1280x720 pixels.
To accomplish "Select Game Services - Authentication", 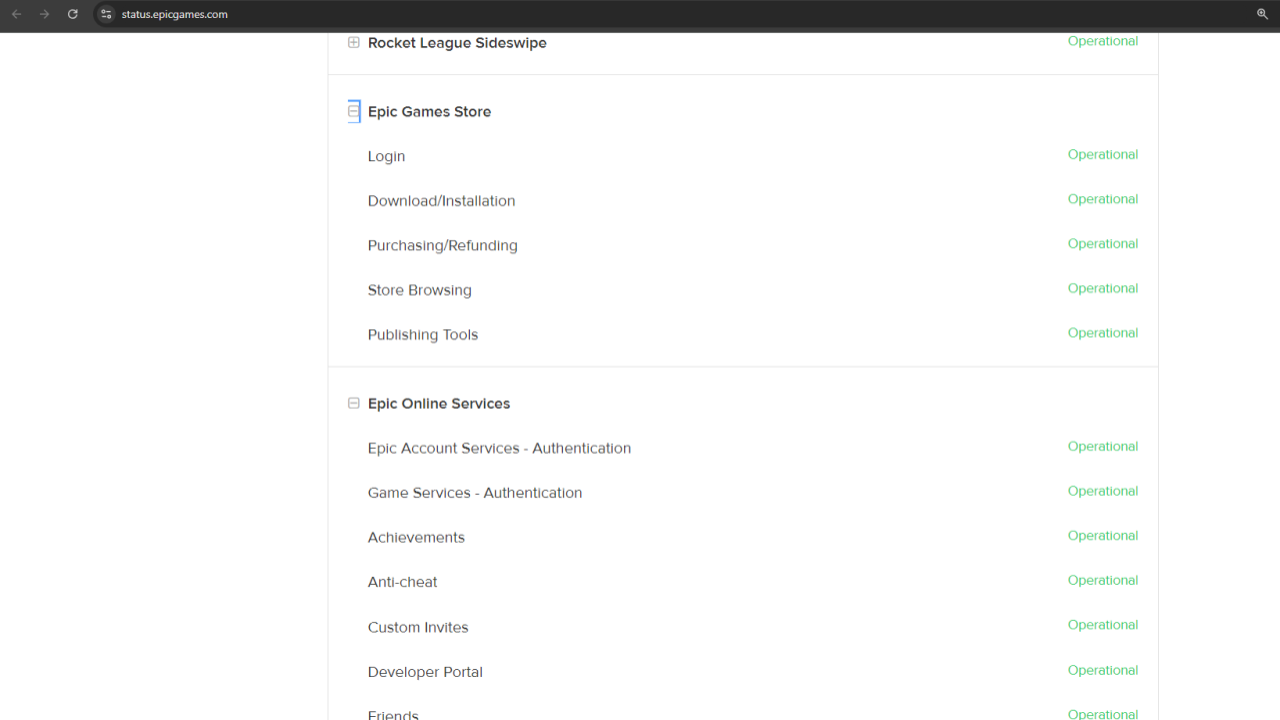I will coord(474,493).
